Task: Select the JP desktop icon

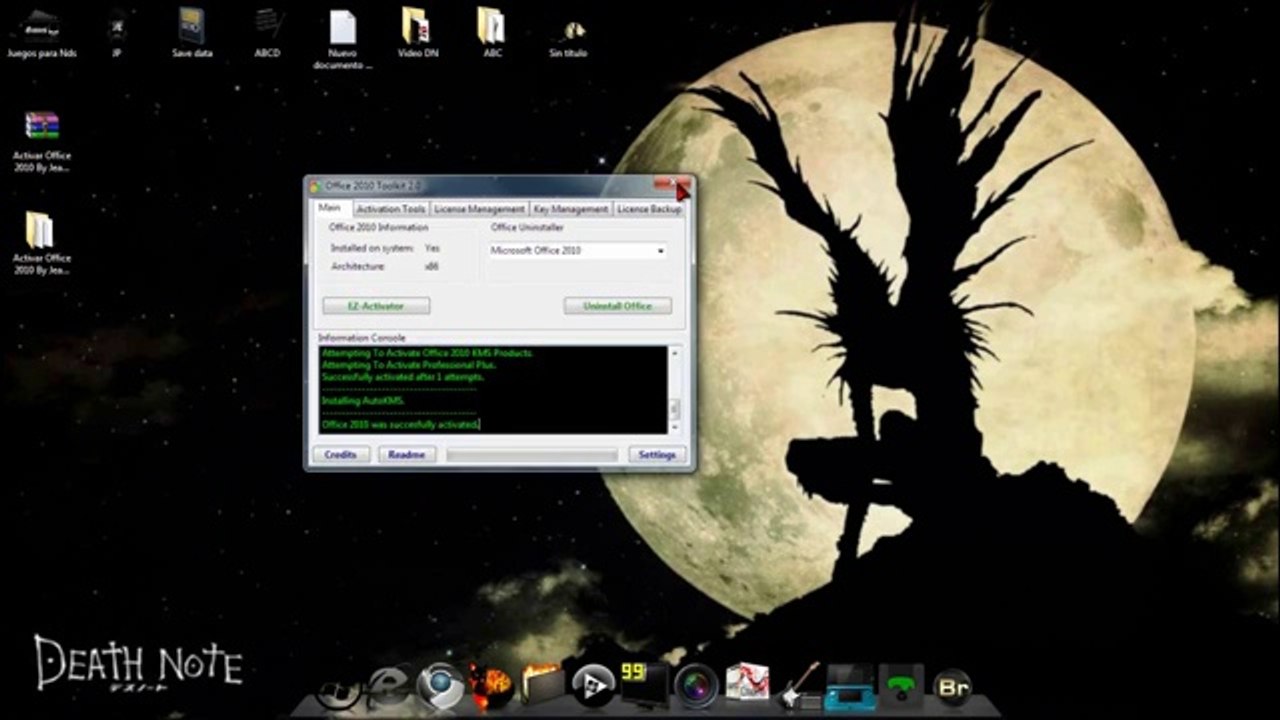Action: pos(117,33)
